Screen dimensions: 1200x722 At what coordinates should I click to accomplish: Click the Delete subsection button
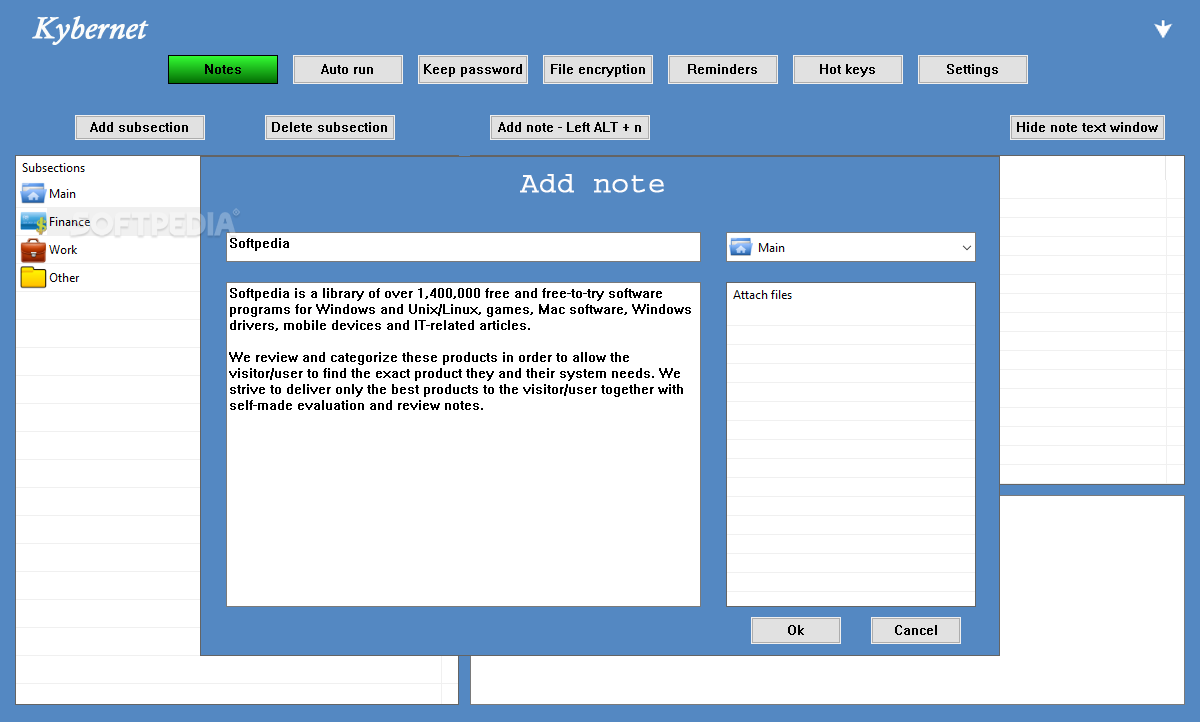pyautogui.click(x=330, y=127)
